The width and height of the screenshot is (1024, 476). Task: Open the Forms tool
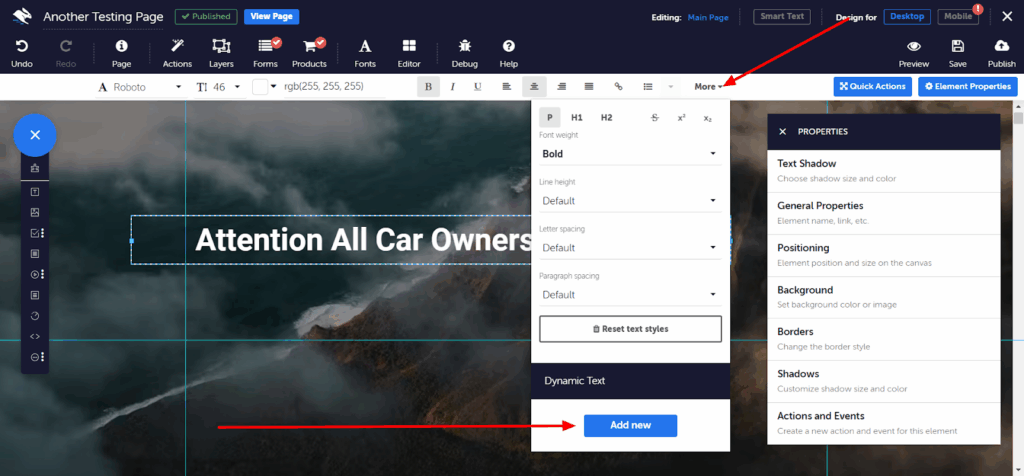click(x=266, y=47)
